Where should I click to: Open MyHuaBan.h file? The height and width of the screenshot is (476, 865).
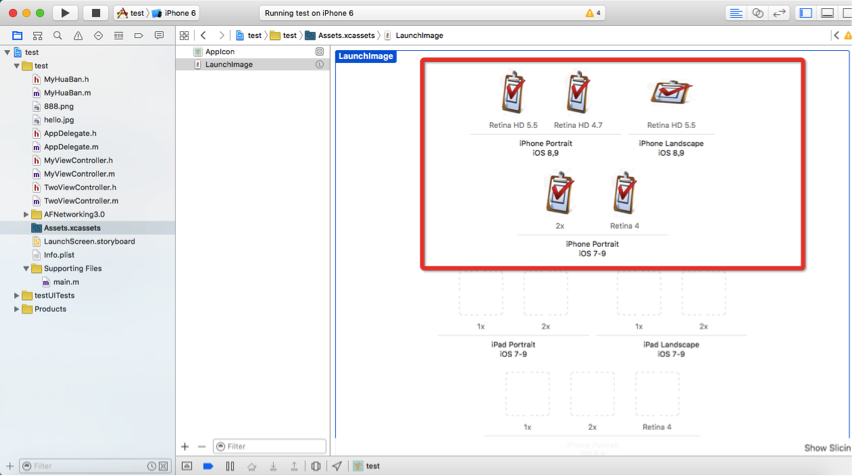(x=66, y=79)
